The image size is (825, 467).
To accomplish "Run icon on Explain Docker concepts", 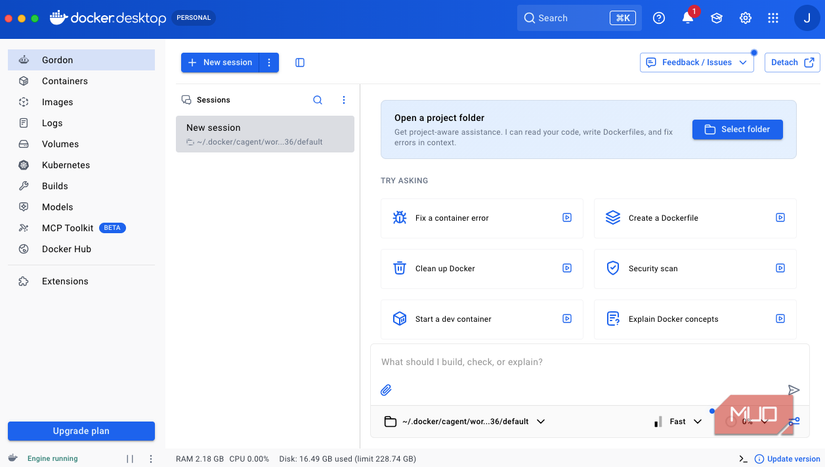I will click(x=780, y=318).
